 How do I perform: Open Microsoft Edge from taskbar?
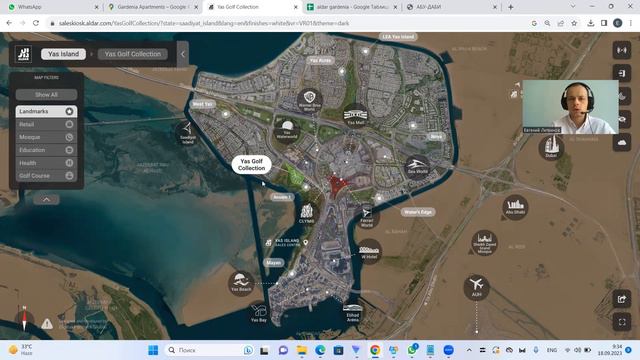320,350
